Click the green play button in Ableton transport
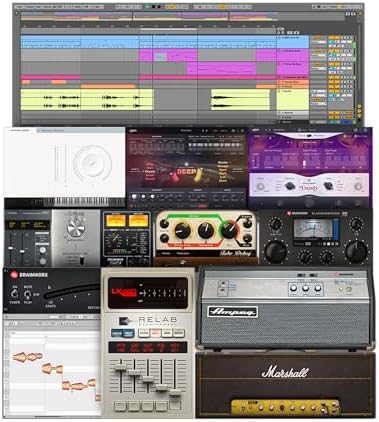Screen dimensions: 379x422 pyautogui.click(x=147, y=6)
